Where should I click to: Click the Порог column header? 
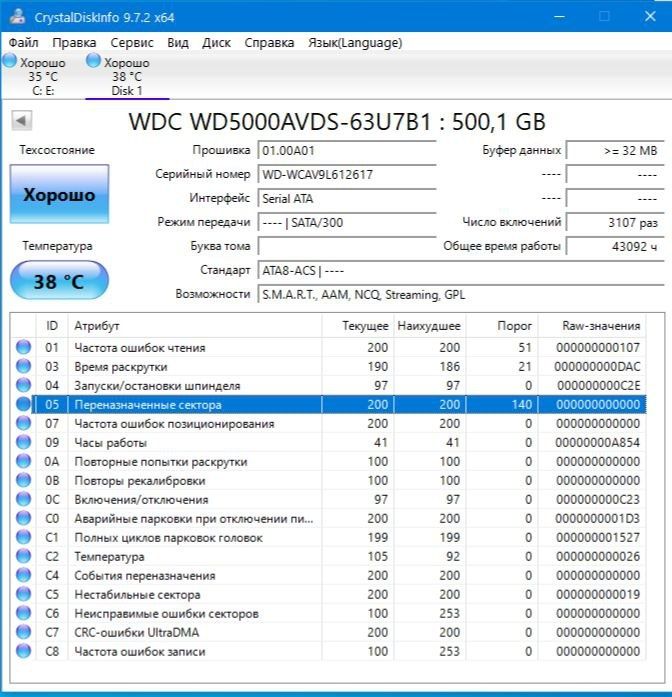[502, 326]
